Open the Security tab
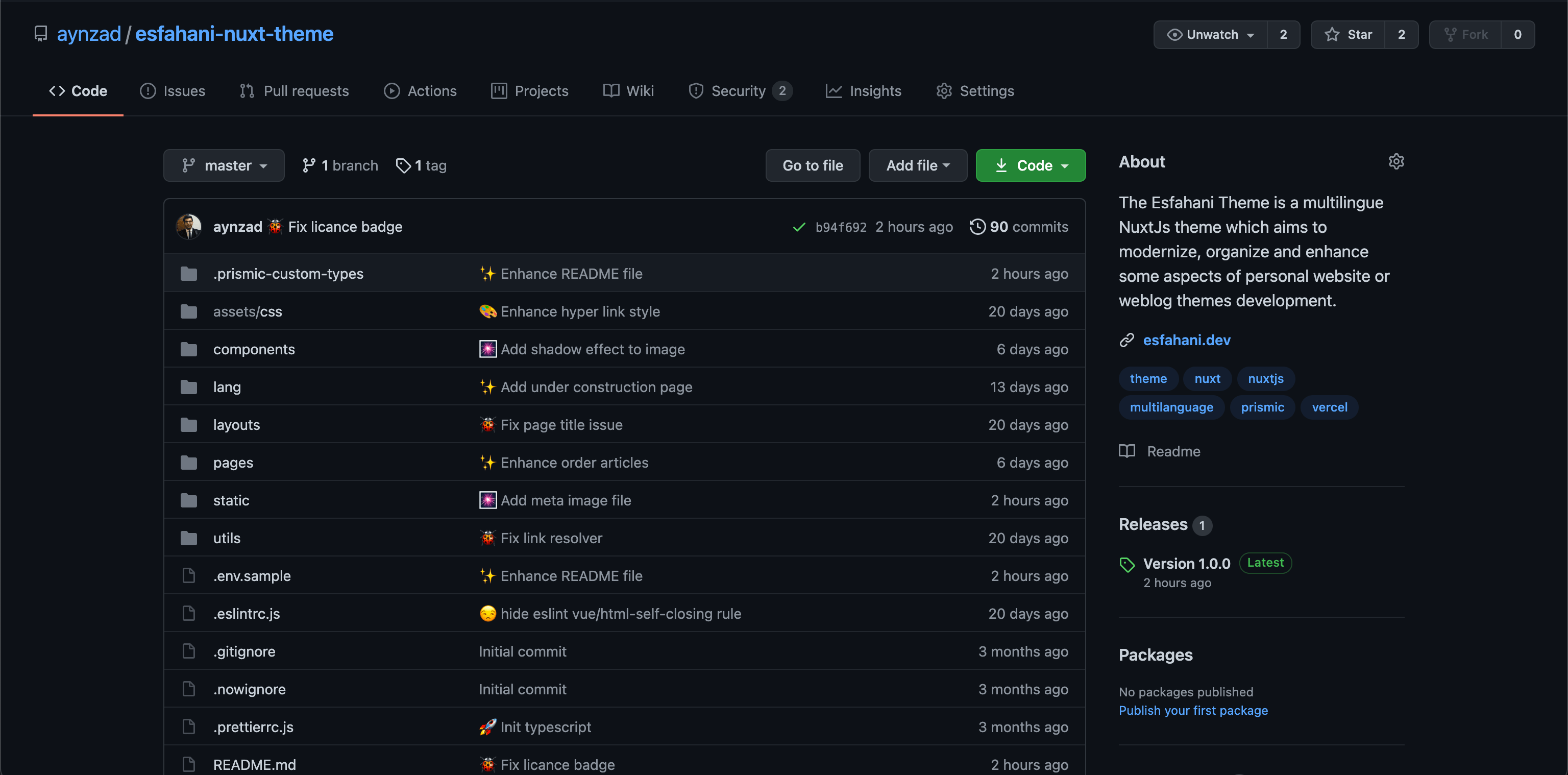This screenshot has width=1568, height=775. click(x=740, y=91)
